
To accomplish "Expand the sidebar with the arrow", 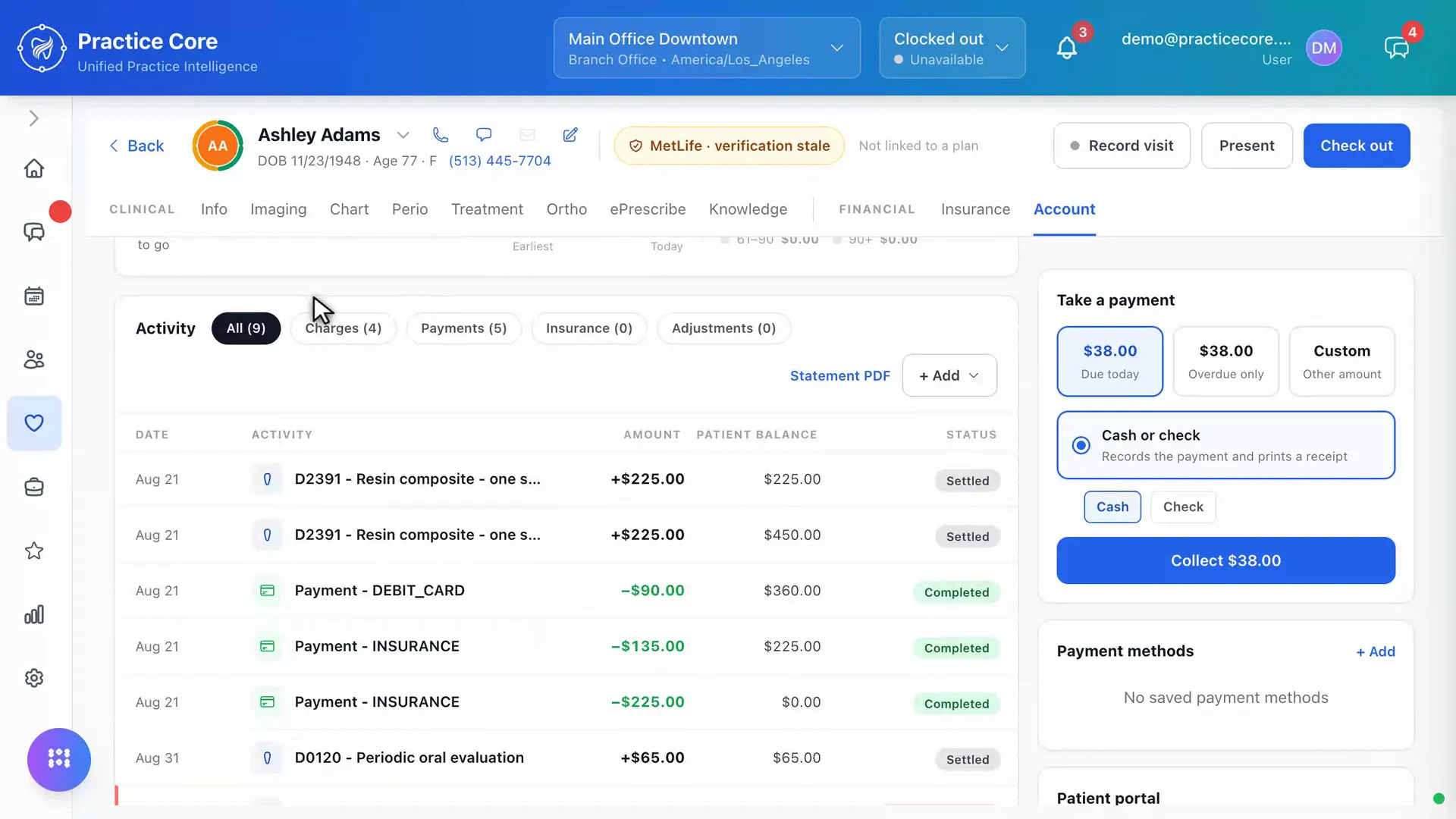I will point(33,118).
